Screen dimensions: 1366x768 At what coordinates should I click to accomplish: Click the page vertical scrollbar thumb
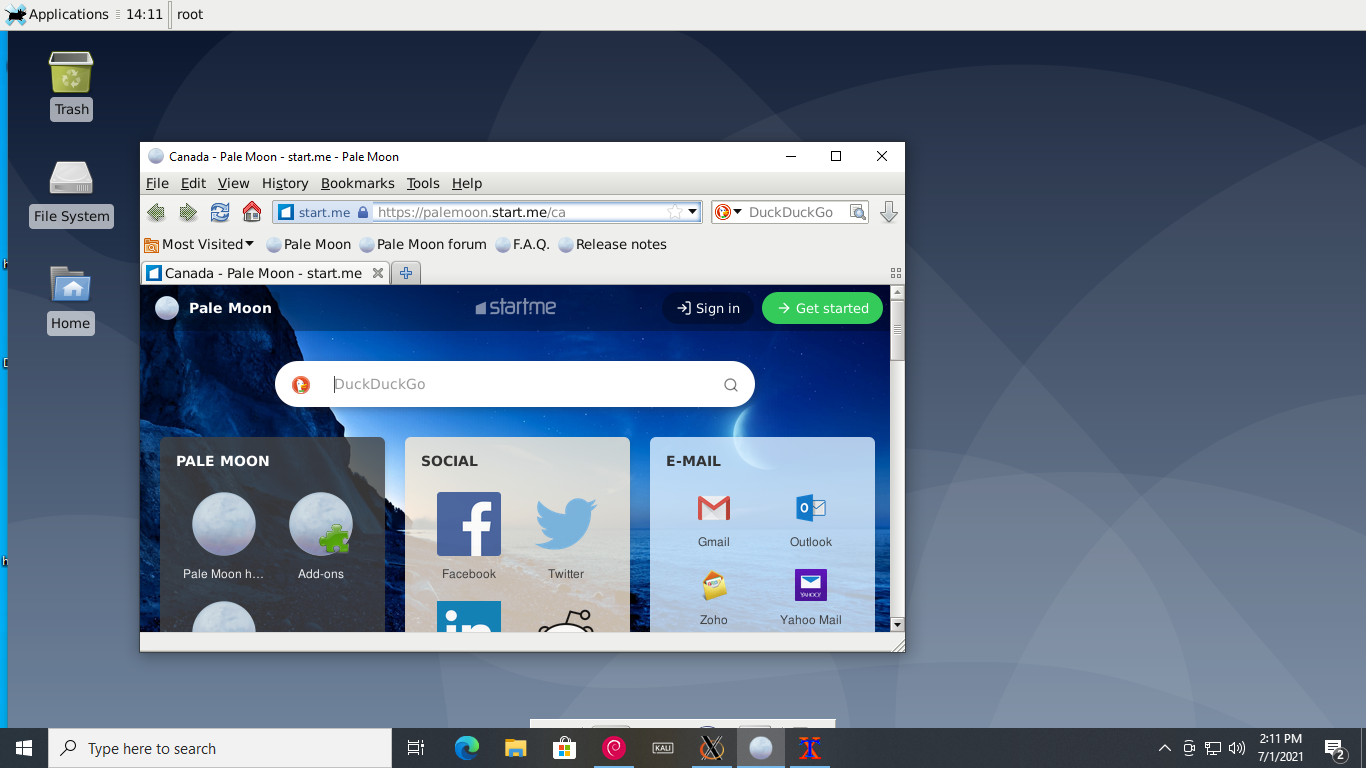pos(897,330)
